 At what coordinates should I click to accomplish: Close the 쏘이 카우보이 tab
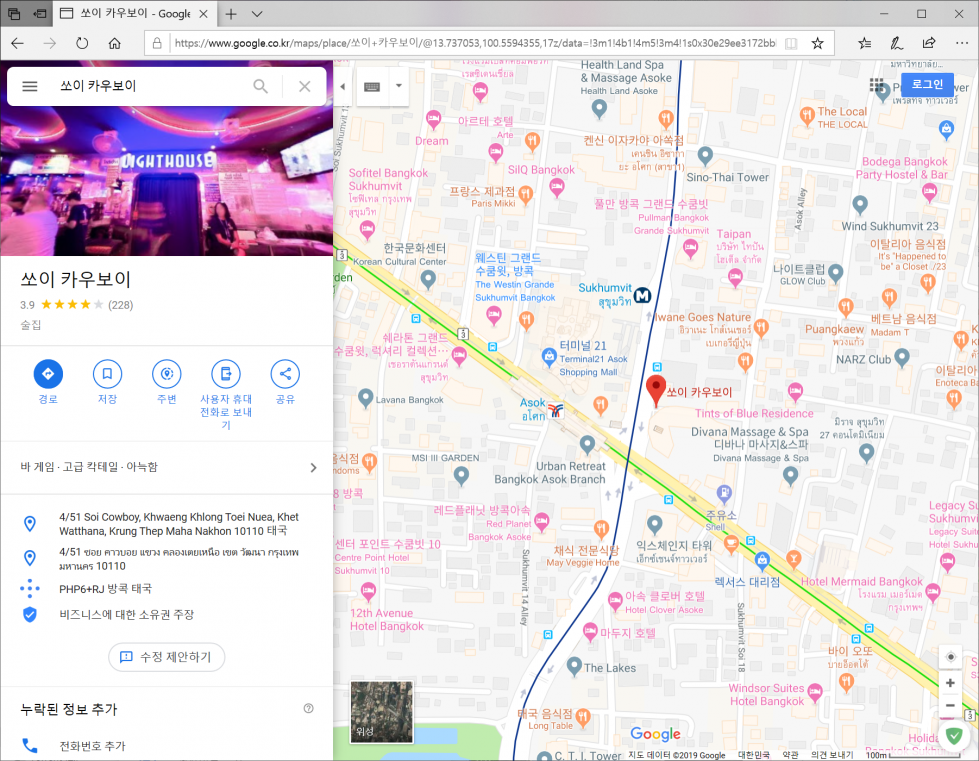coord(203,14)
